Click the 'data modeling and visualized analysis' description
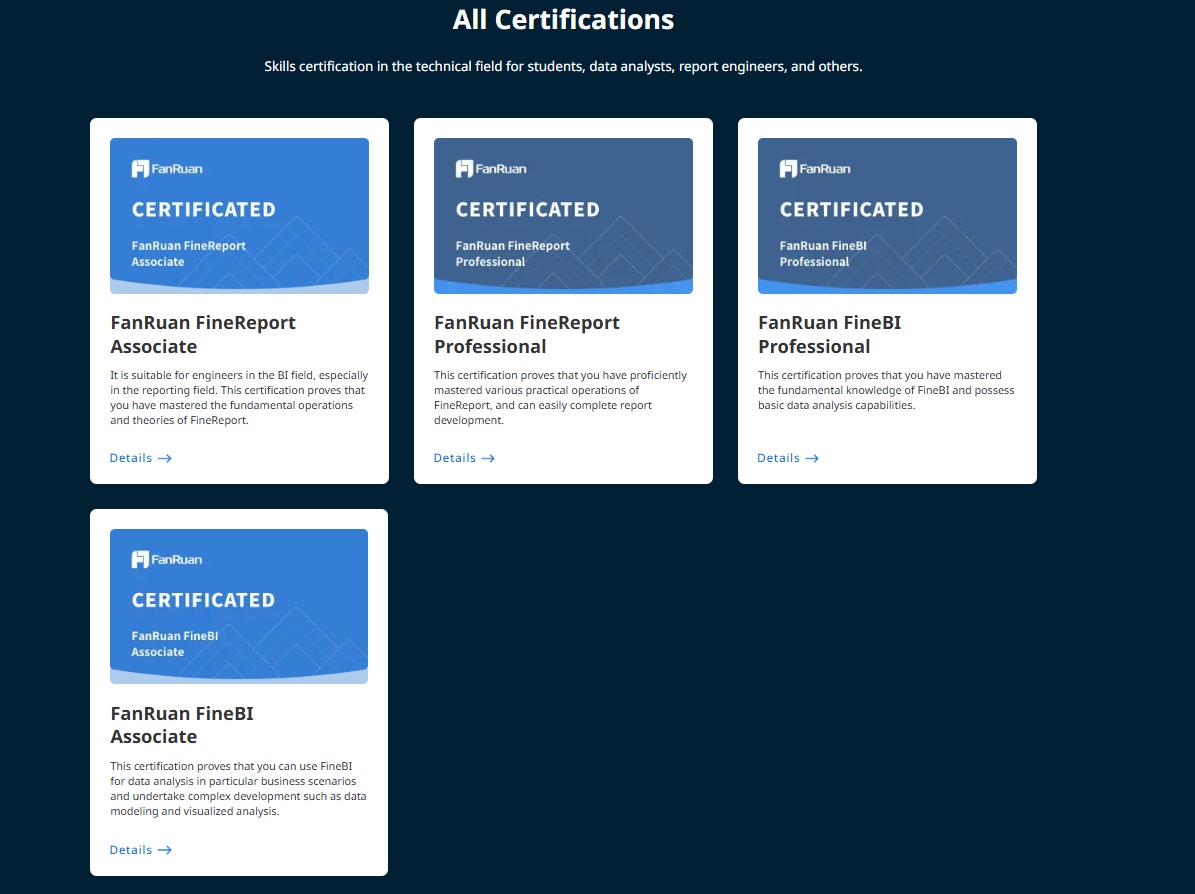Screen dimensions: 1195x894 238,789
